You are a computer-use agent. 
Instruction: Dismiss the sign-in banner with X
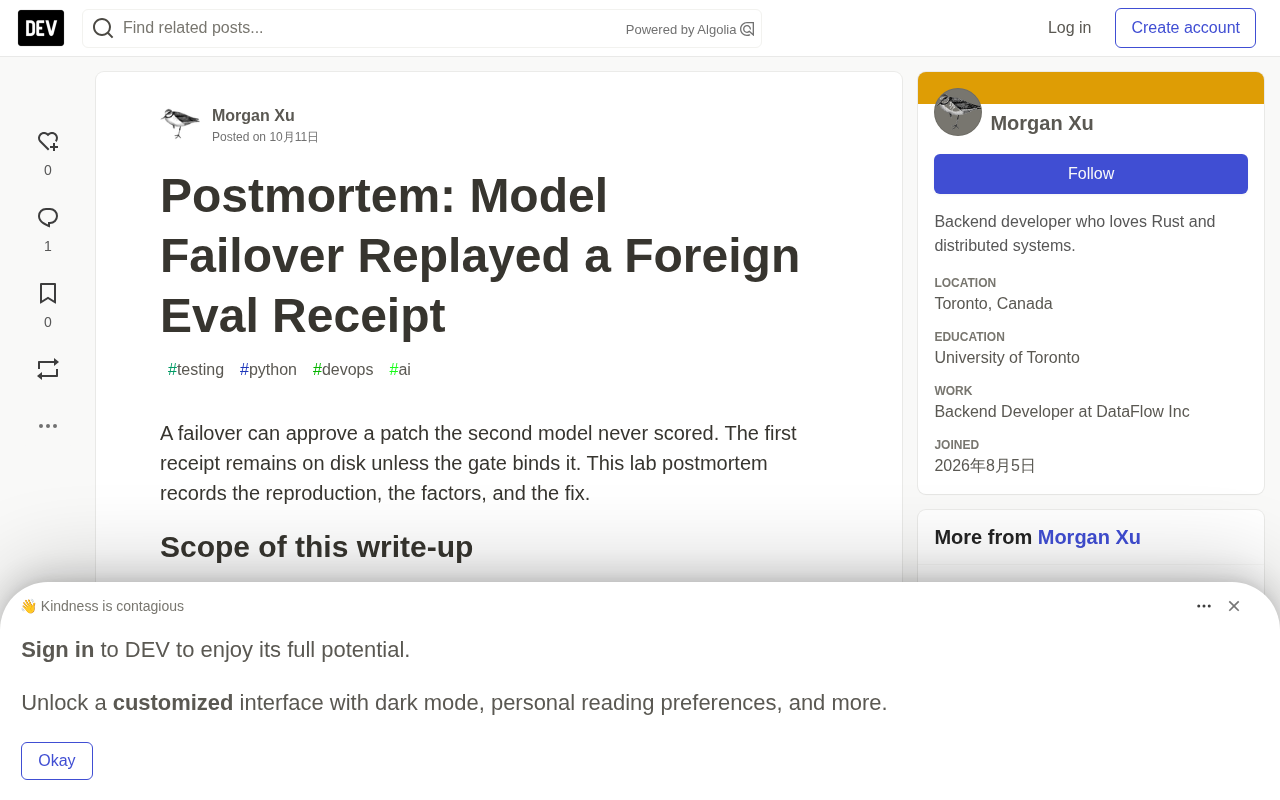pyautogui.click(x=1234, y=606)
